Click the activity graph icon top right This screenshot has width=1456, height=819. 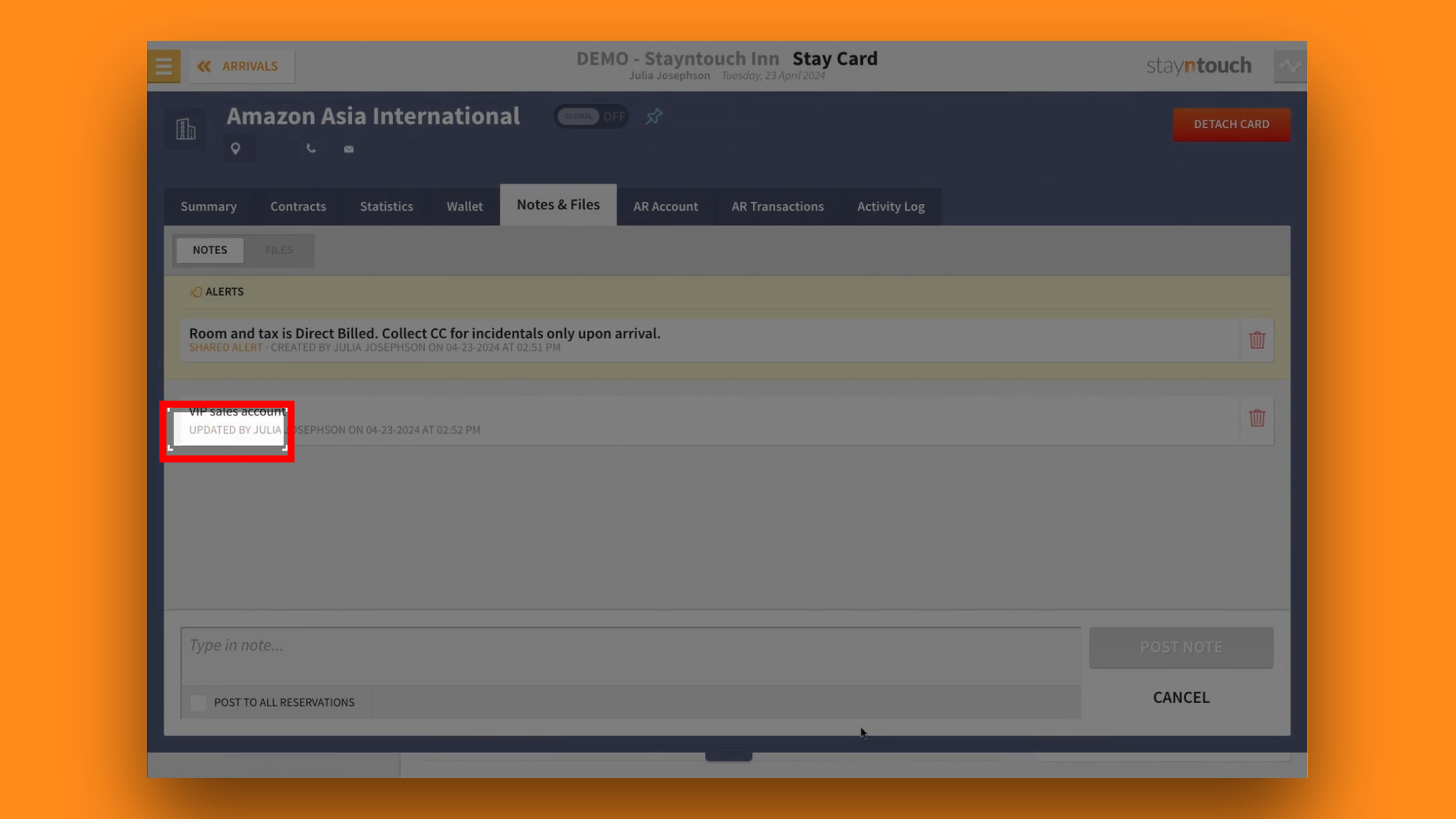(1289, 67)
